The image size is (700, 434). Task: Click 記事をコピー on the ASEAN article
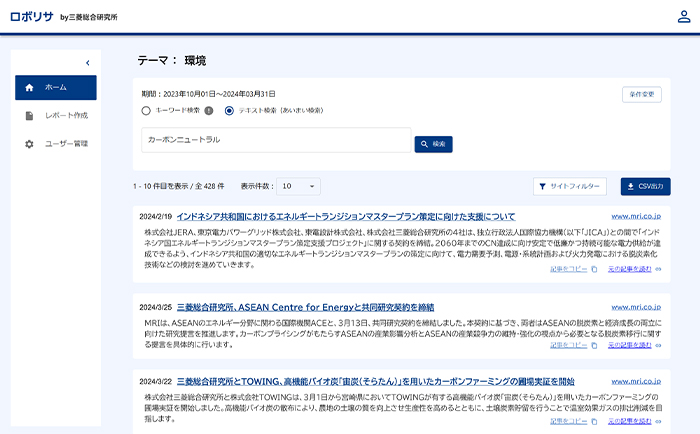568,345
